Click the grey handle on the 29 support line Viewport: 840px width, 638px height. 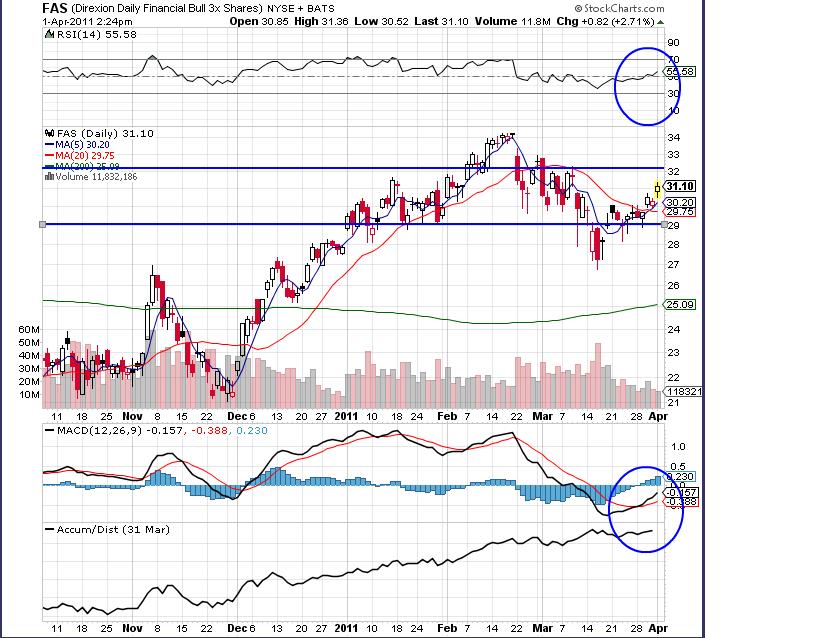tap(42, 225)
